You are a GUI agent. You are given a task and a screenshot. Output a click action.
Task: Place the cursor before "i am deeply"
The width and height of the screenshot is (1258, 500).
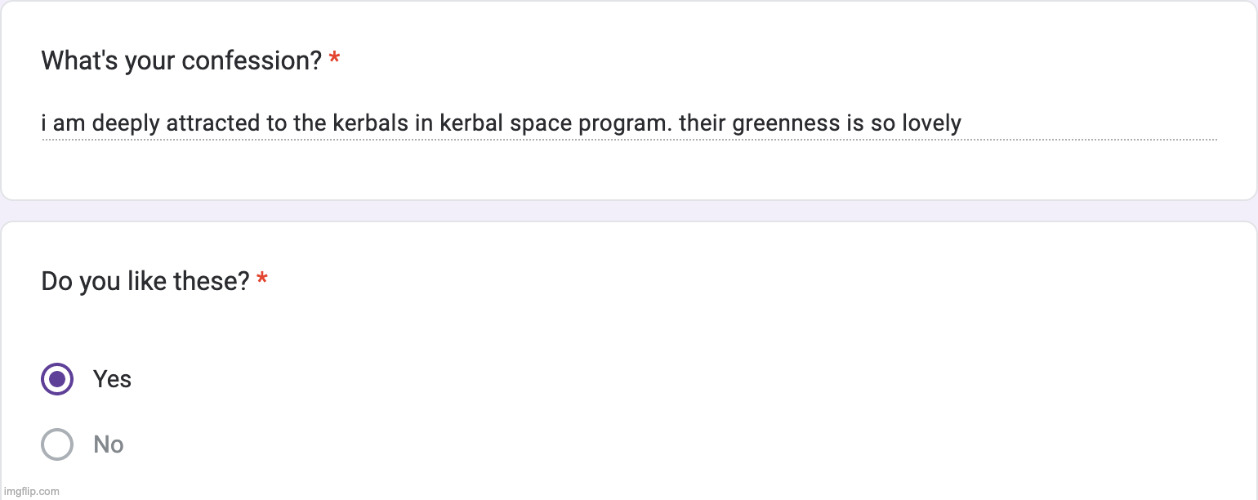pyautogui.click(x=42, y=124)
